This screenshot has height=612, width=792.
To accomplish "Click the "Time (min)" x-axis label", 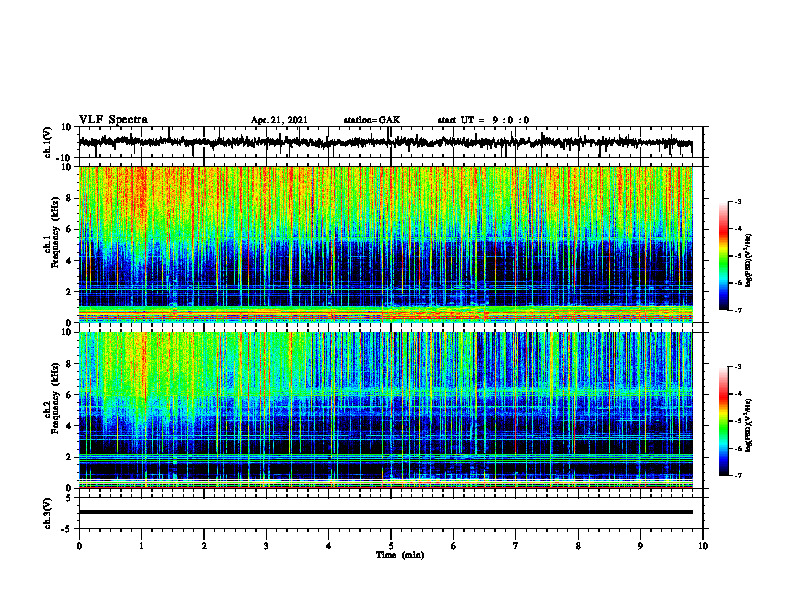I will (400, 555).
